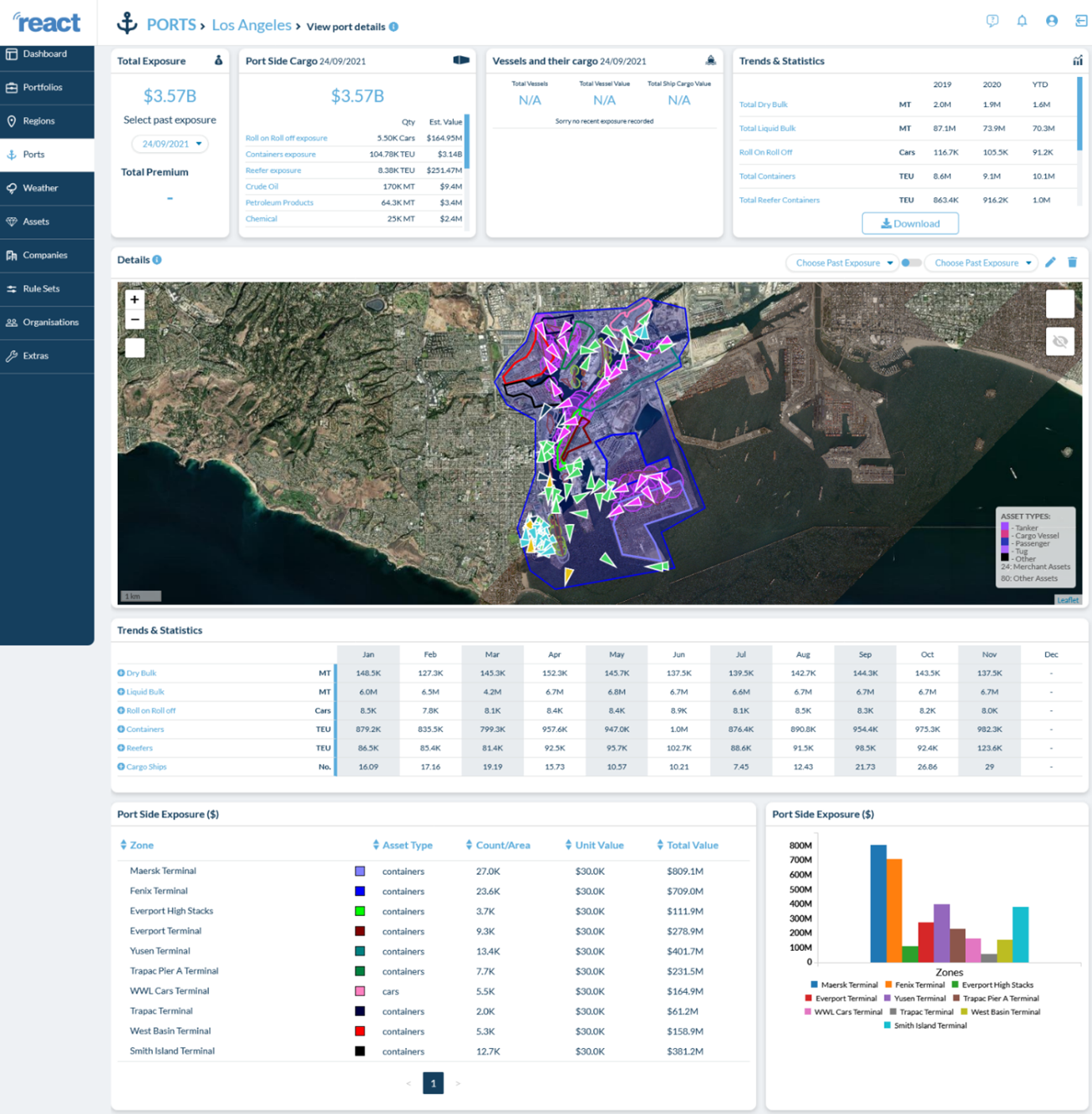Click the pencil edit icon in Details
1092x1114 pixels.
tap(1050, 262)
